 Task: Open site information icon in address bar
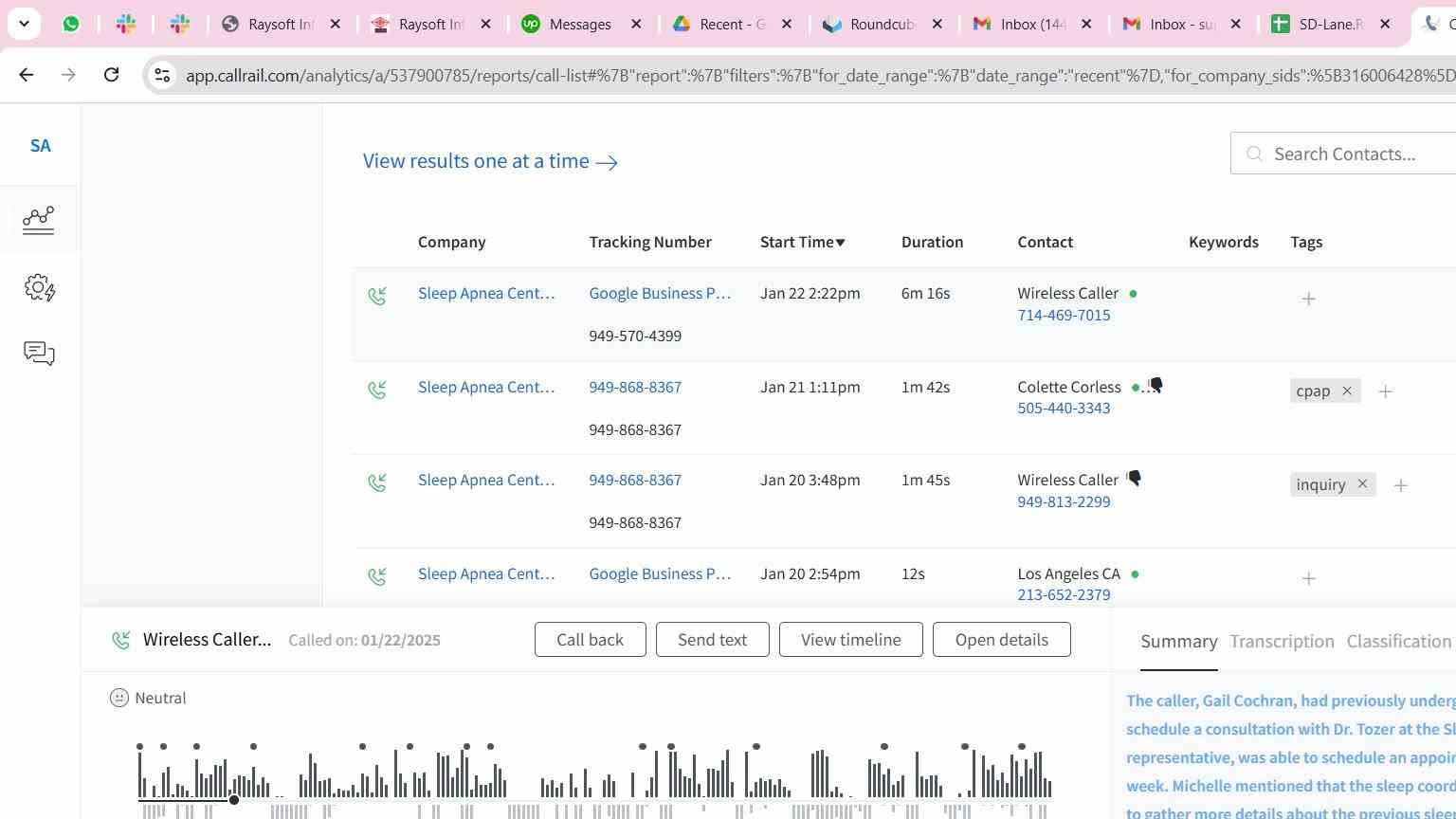[x=162, y=75]
